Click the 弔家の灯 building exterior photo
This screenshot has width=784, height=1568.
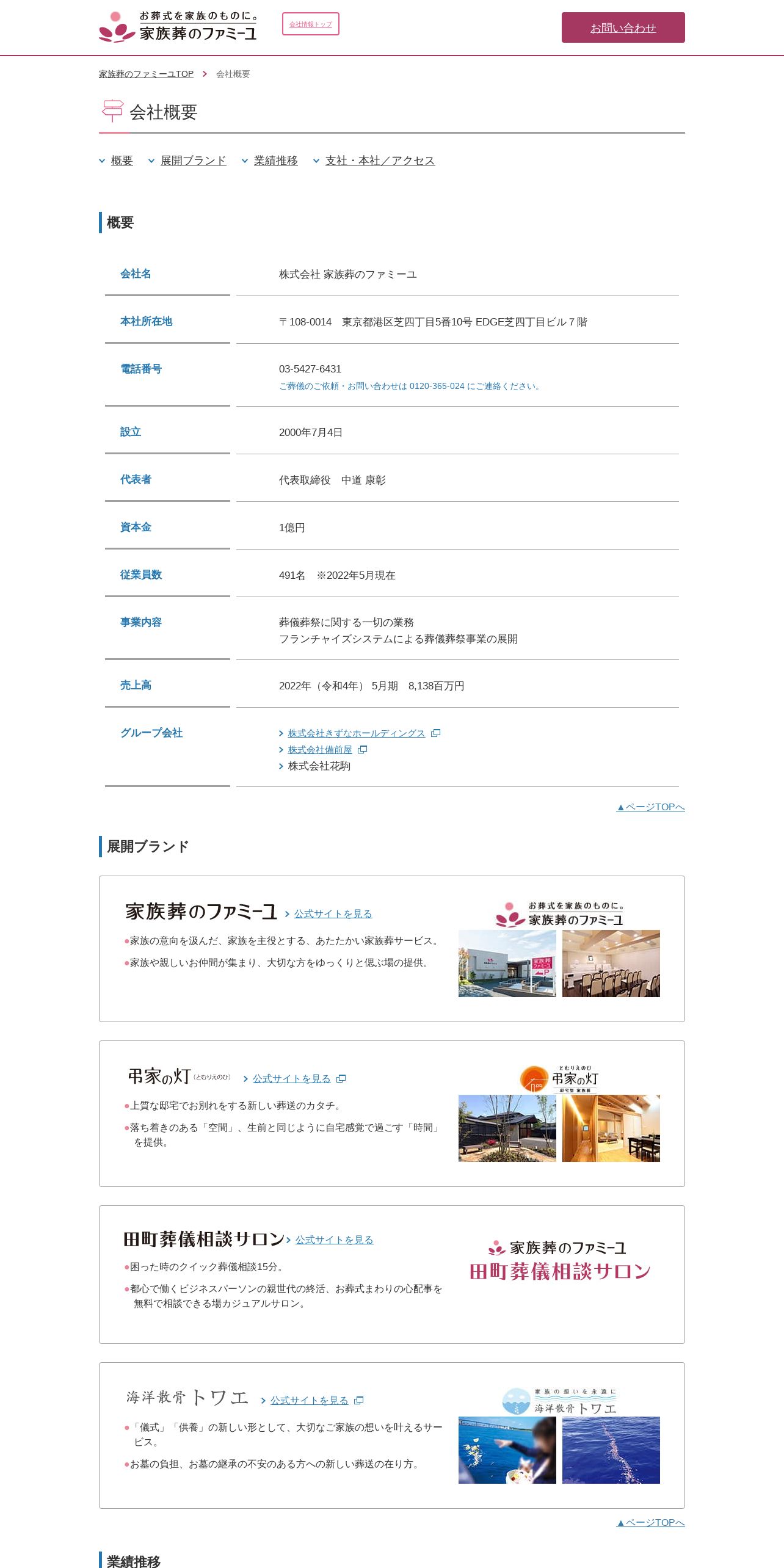pos(507,1128)
